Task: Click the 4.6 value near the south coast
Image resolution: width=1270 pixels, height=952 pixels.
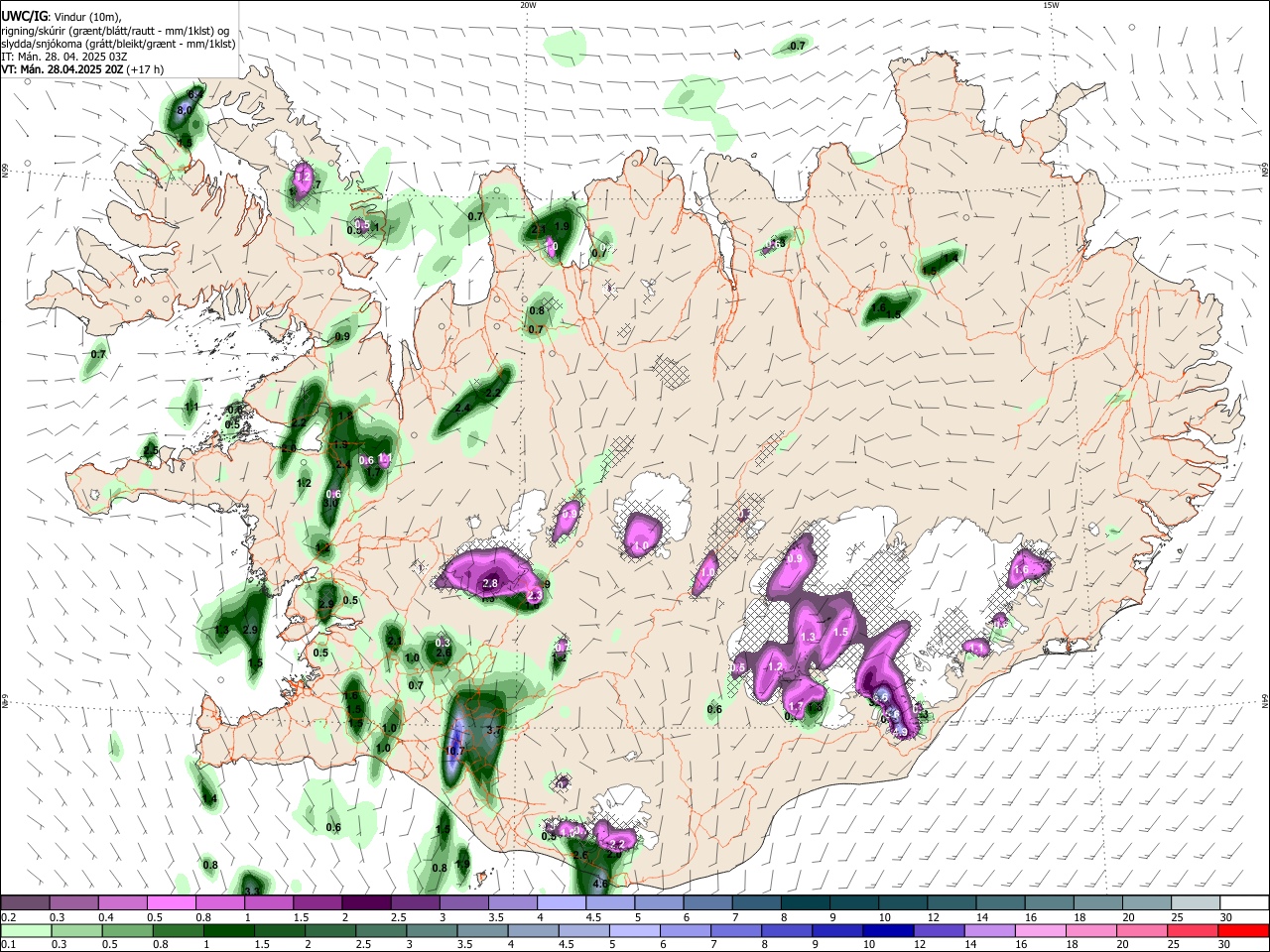Action: 599,883
